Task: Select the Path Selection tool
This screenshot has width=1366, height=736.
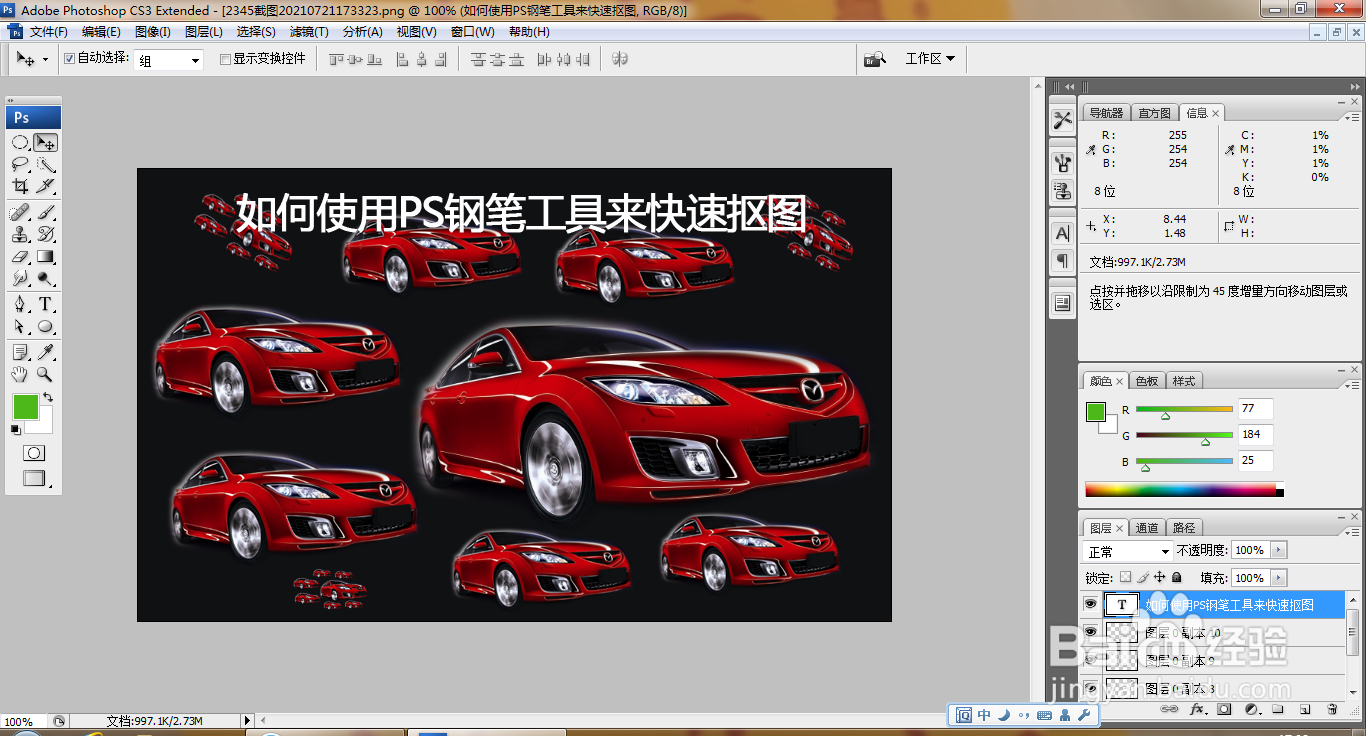Action: [20, 327]
